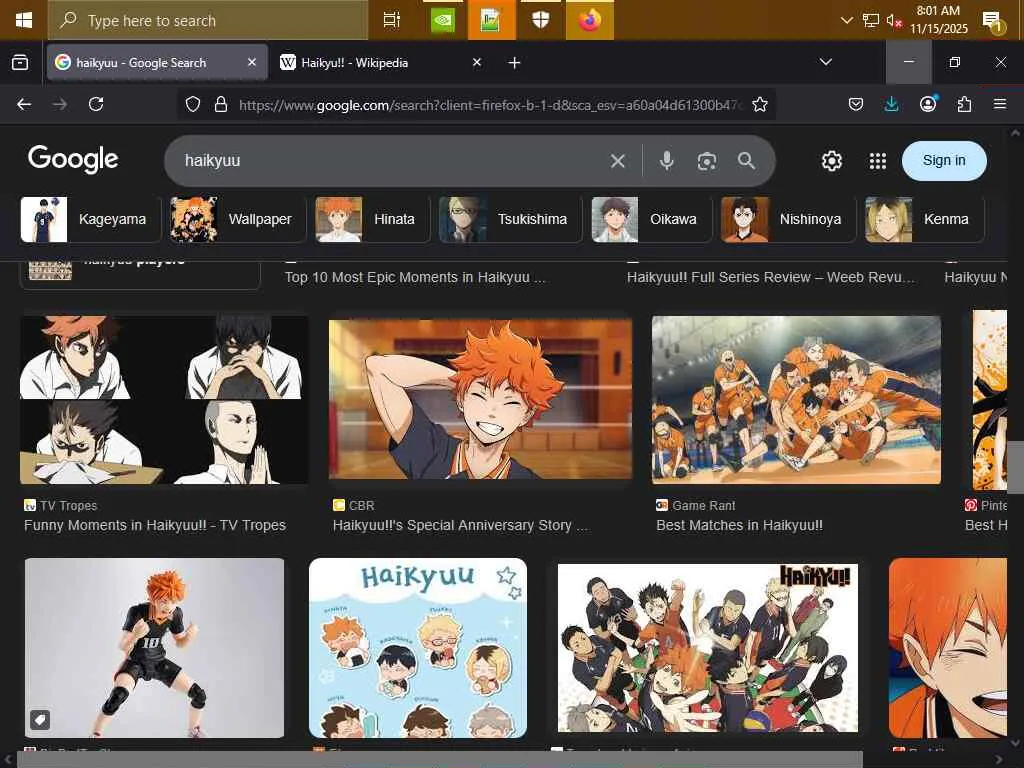
Task: Switch to Firefox in the taskbar
Action: (x=590, y=20)
